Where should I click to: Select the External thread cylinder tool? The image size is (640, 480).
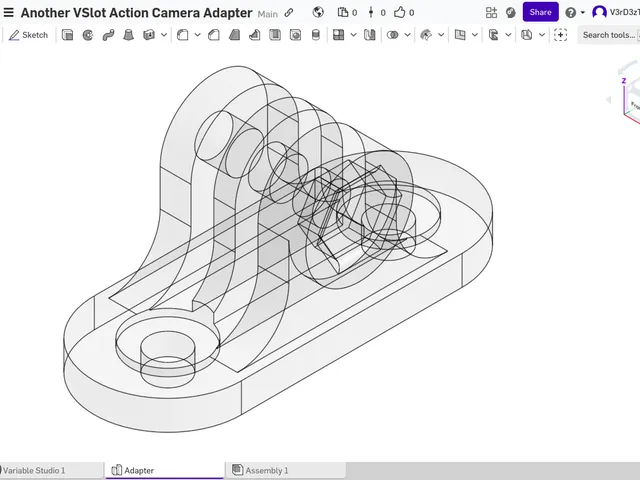(316, 35)
